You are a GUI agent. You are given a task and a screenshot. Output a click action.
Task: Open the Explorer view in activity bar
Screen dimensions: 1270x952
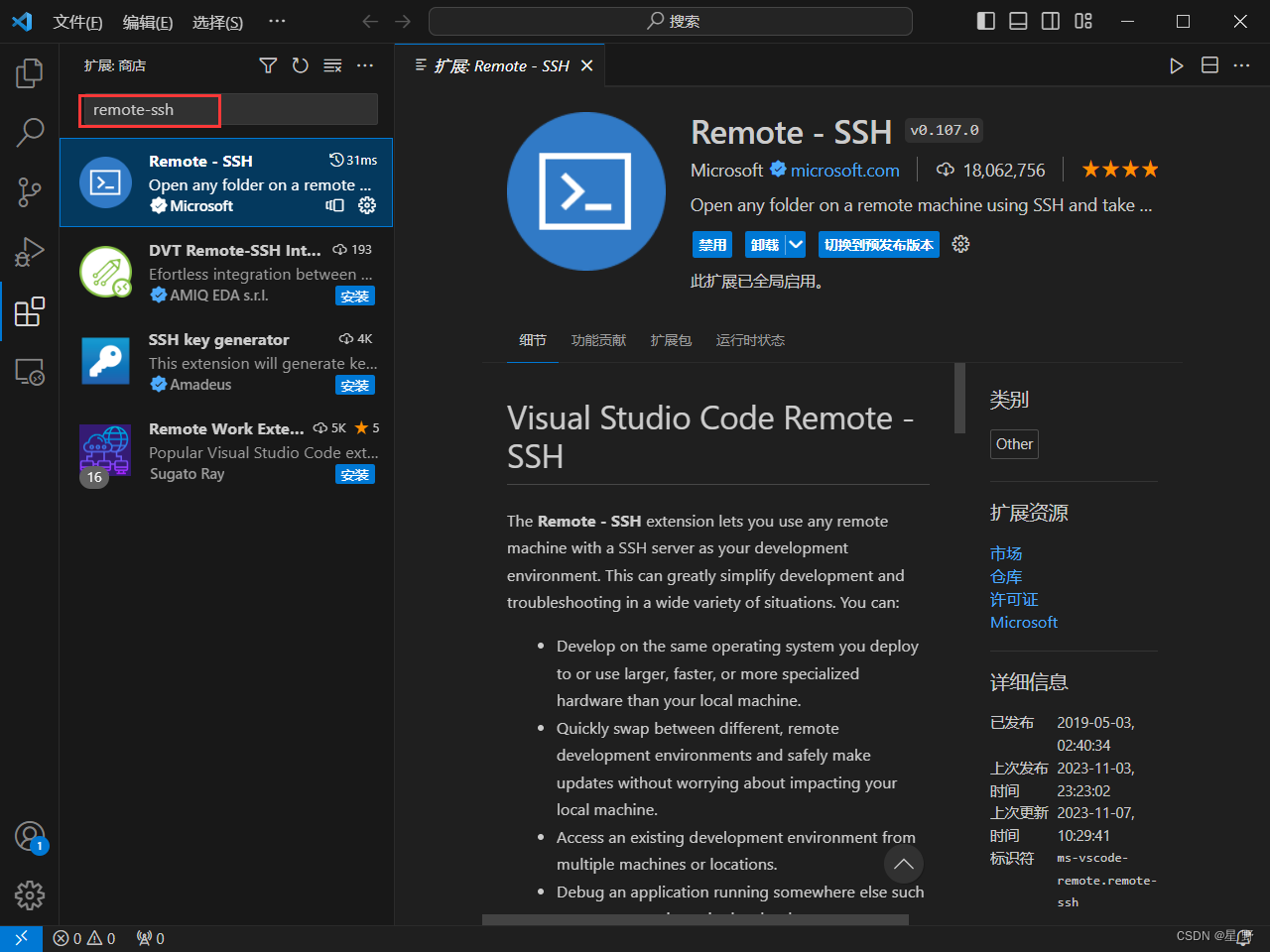[30, 72]
